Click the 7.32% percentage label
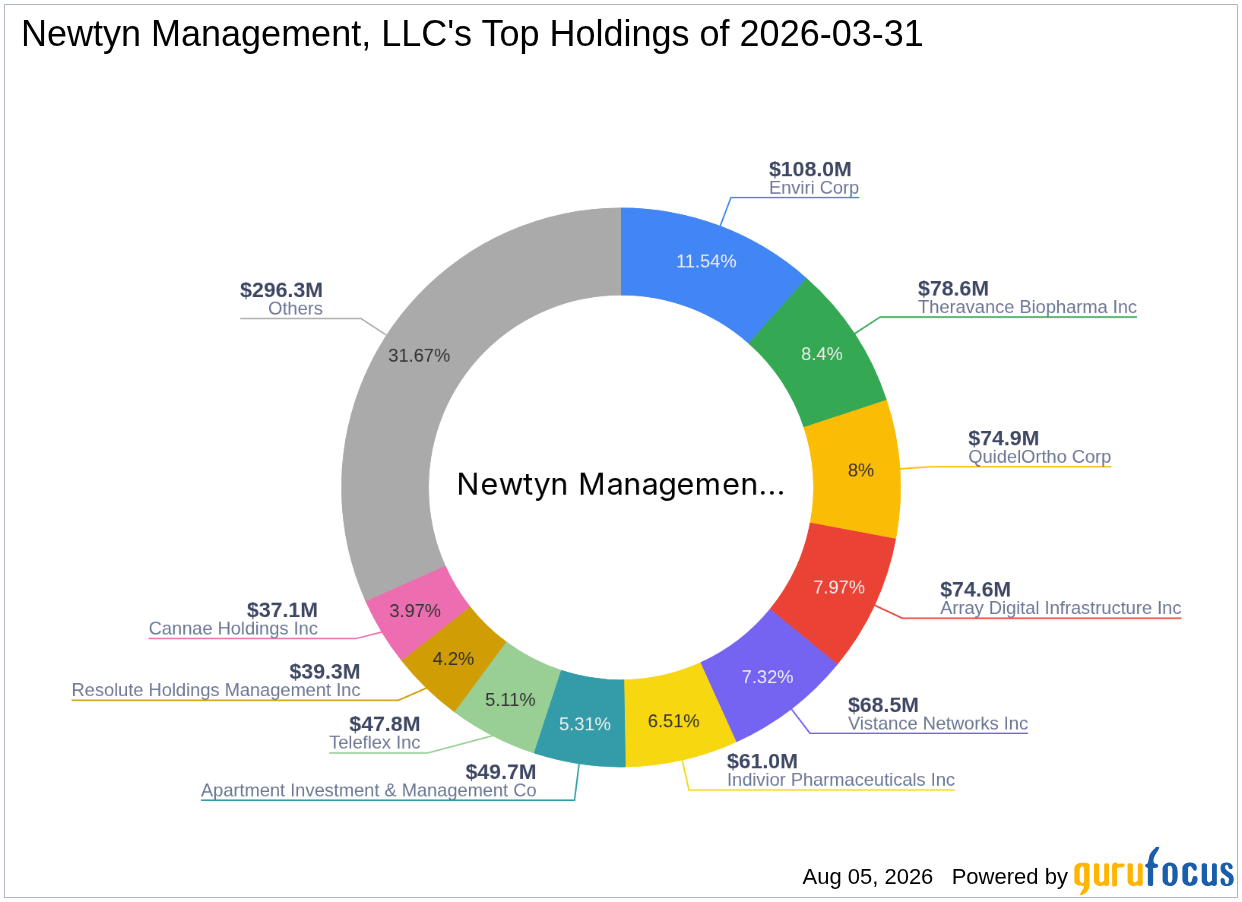This screenshot has width=1242, height=902. [x=768, y=676]
